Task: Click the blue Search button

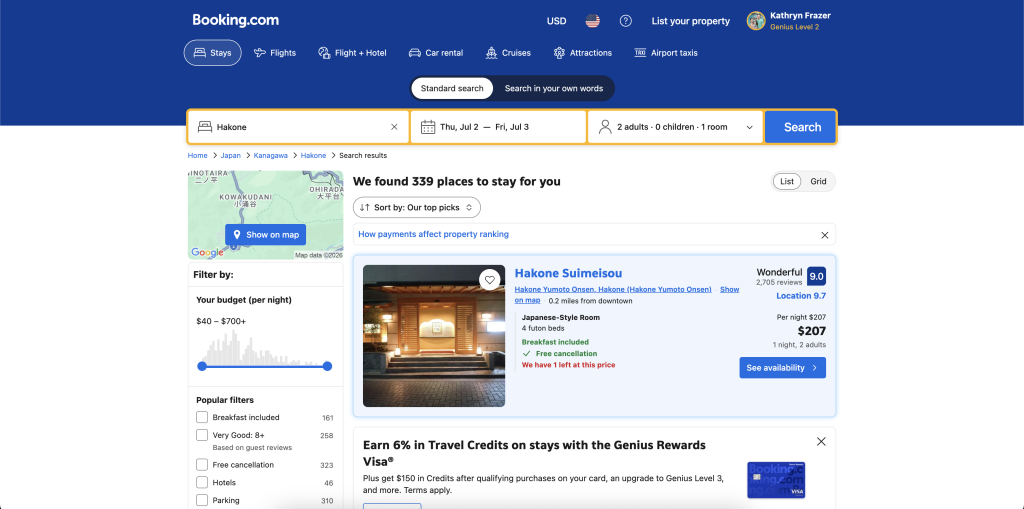Action: tap(800, 127)
